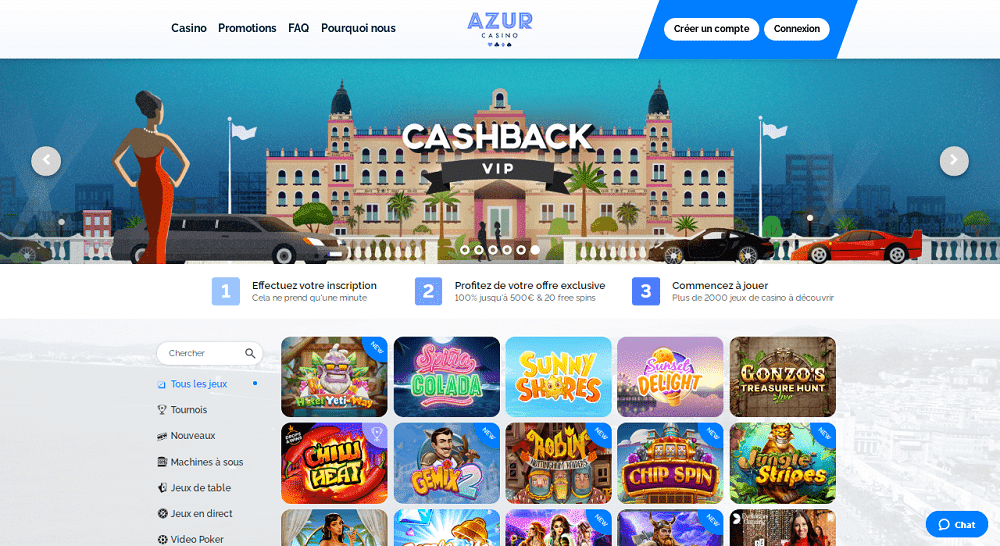Go to the third carousel slide dot

pos(493,250)
